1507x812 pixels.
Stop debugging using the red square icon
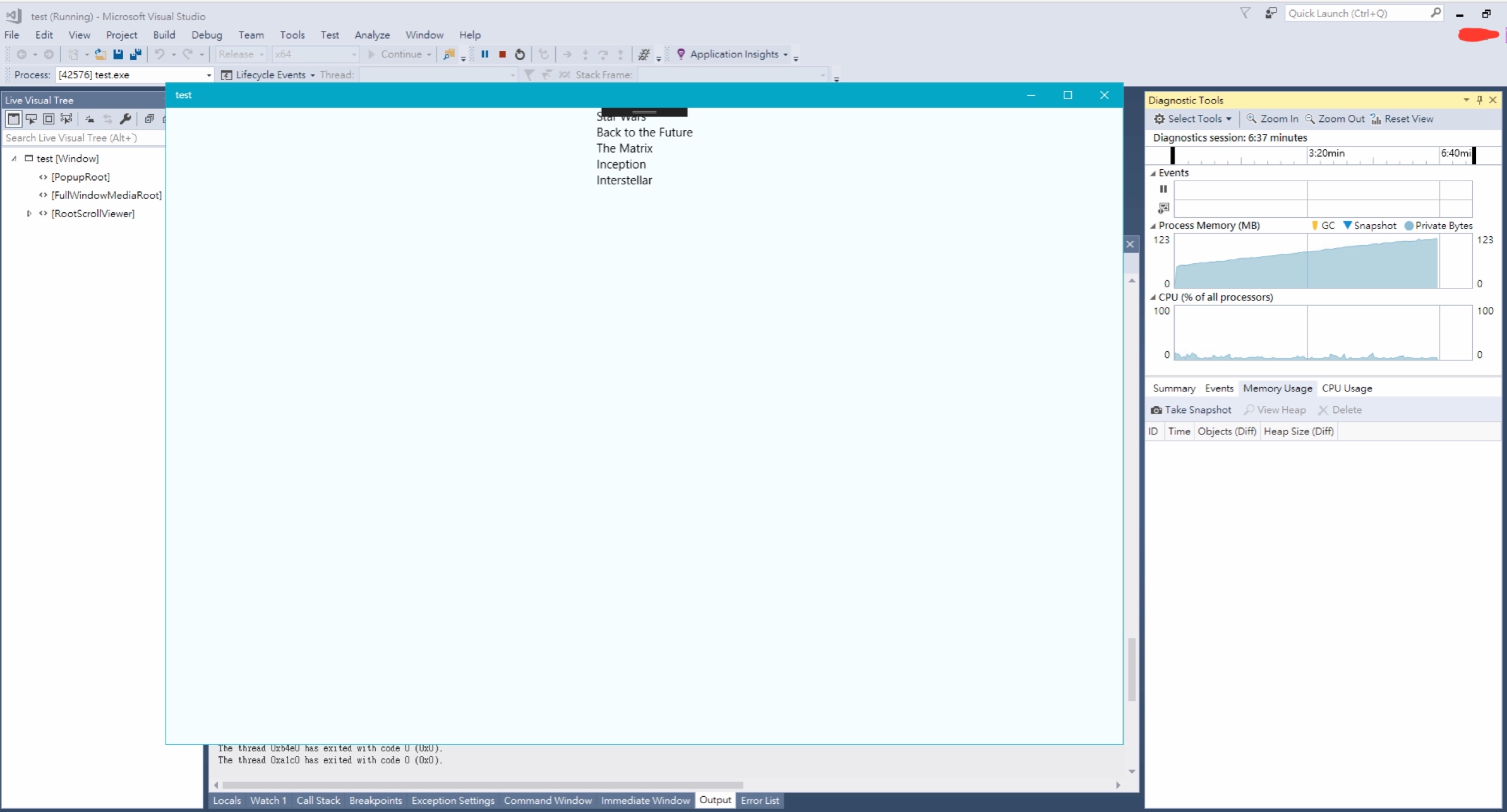tap(502, 54)
